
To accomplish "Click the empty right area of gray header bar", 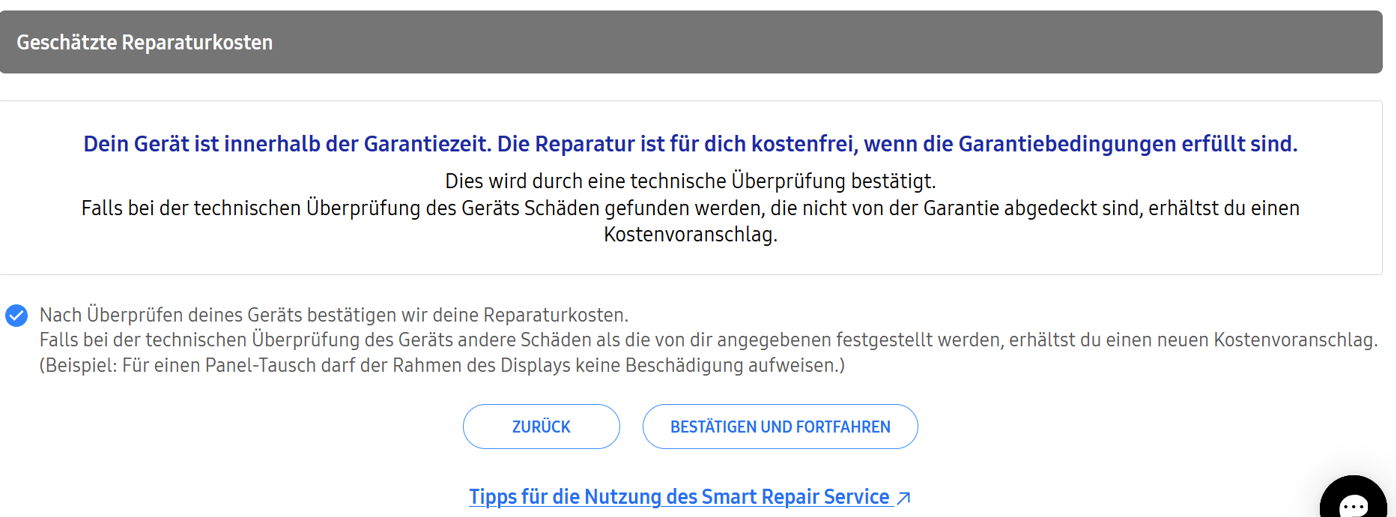I will click(x=1000, y=42).
